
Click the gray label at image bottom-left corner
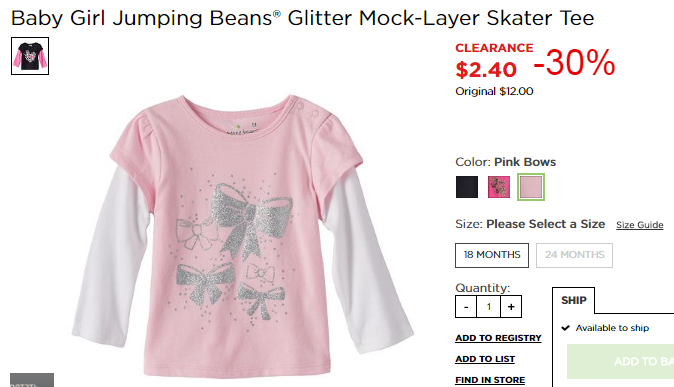pos(32,380)
